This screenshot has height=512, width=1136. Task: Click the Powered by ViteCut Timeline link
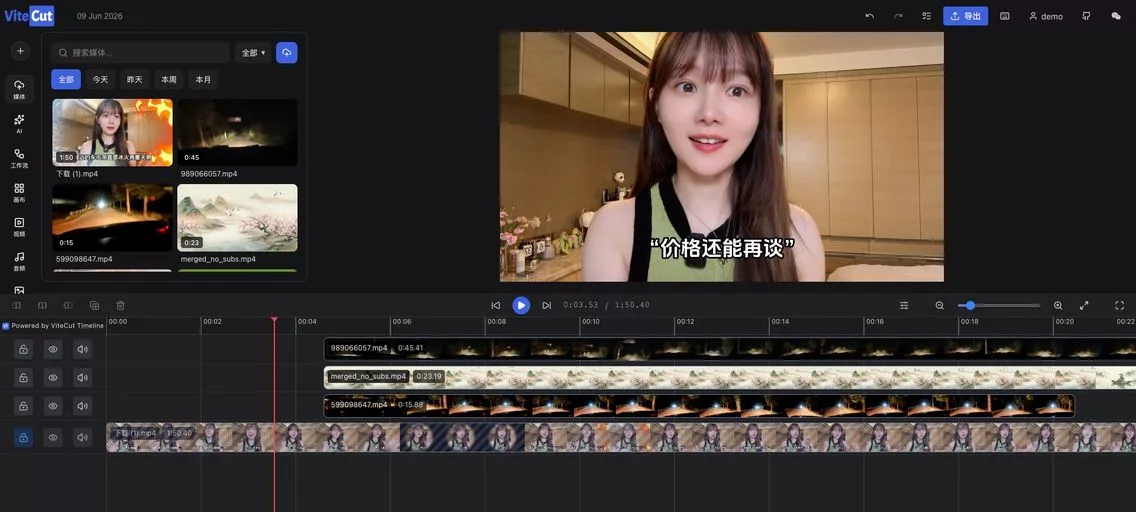point(53,326)
